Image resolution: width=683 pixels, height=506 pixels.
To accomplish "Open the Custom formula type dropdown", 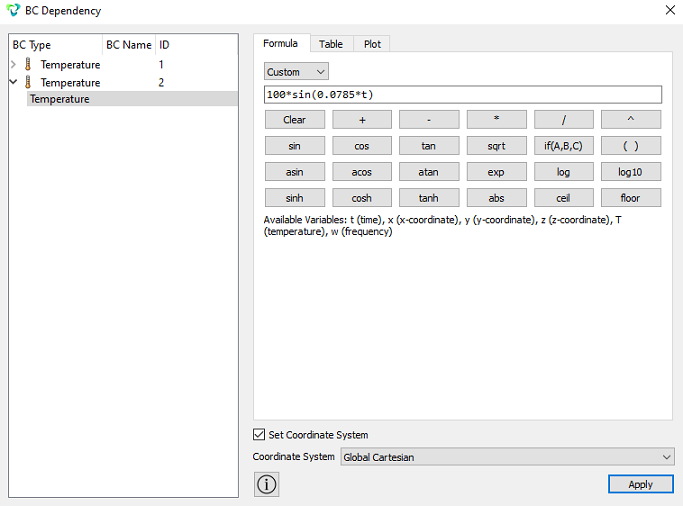I will (x=296, y=72).
